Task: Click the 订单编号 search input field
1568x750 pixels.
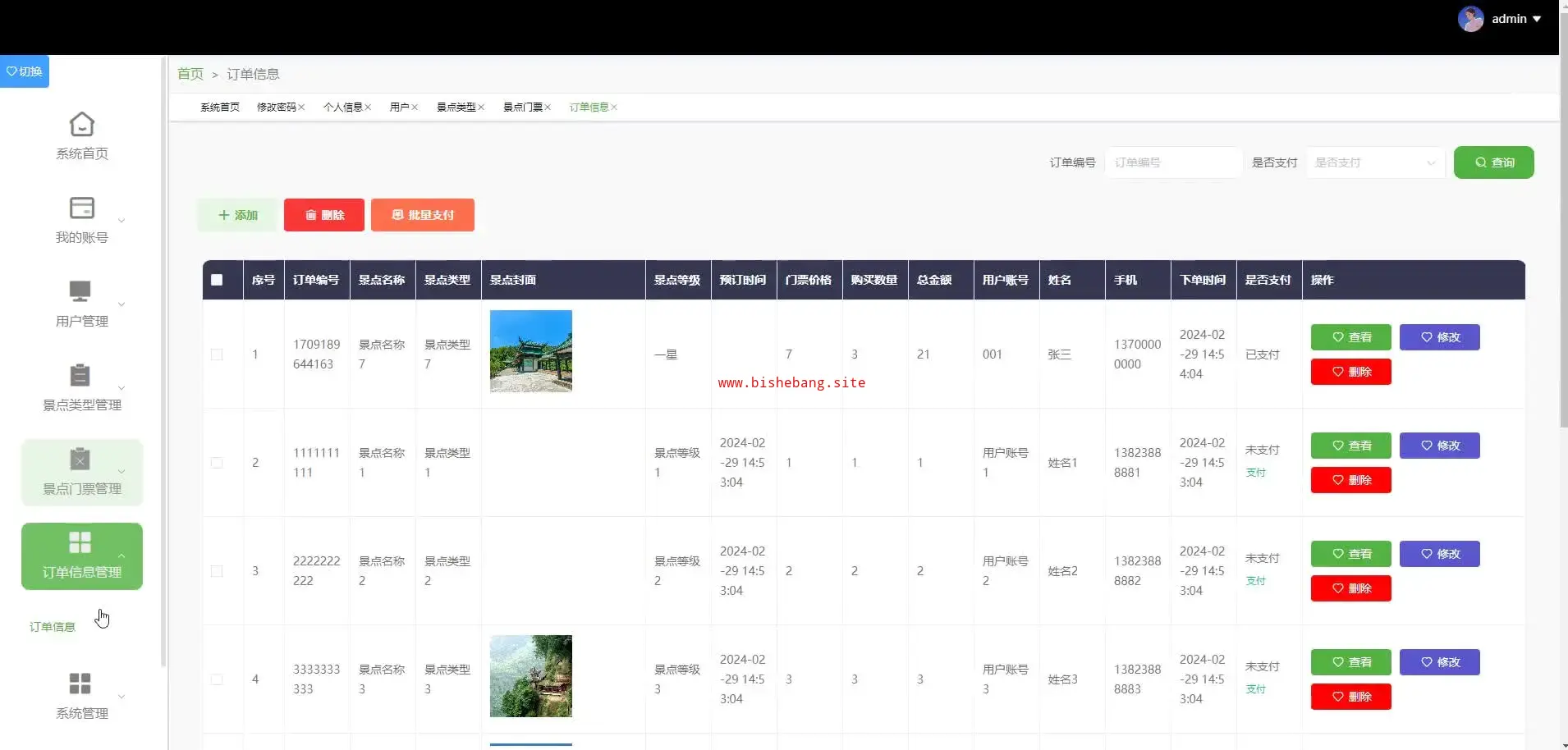Action: click(1172, 162)
